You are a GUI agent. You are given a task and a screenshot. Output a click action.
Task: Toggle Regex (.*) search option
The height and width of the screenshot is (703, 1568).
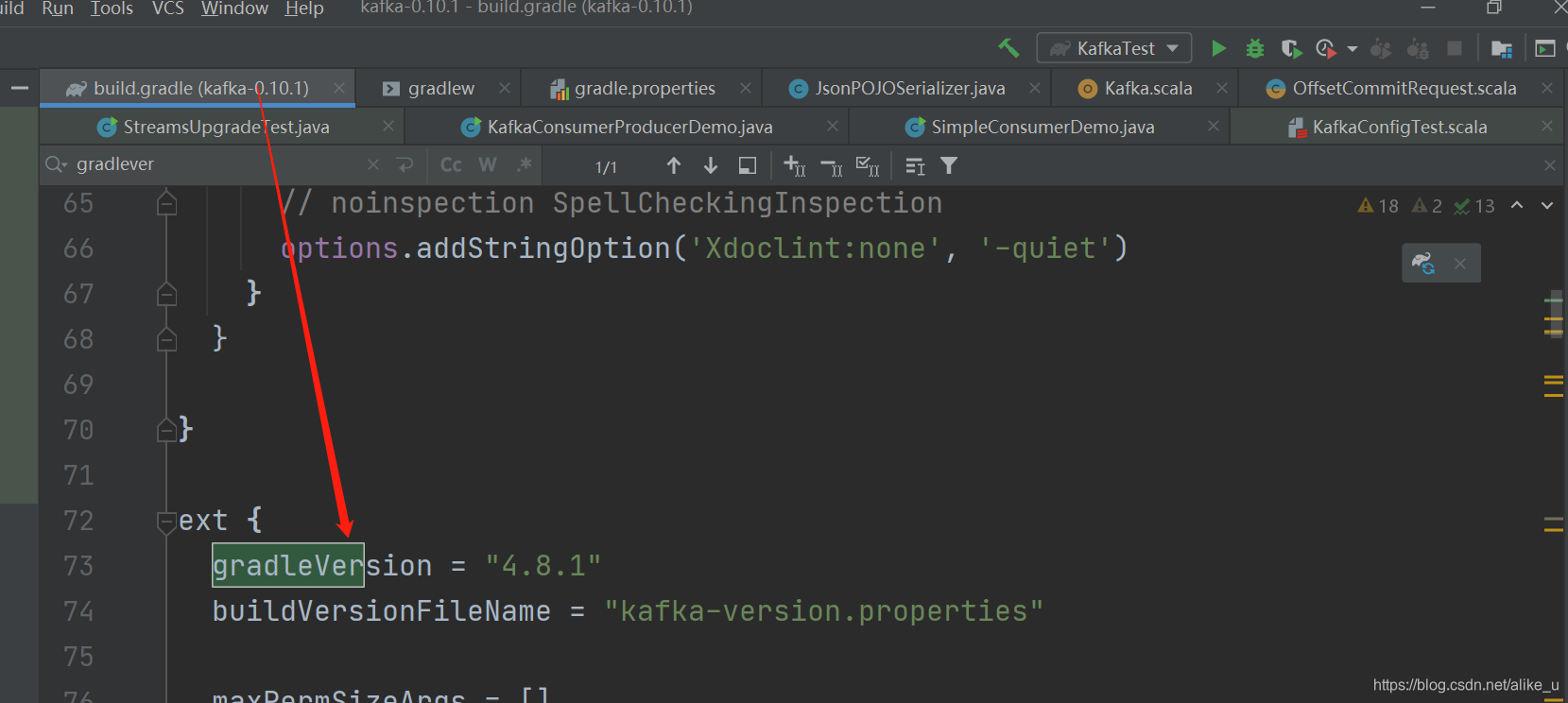[x=524, y=164]
